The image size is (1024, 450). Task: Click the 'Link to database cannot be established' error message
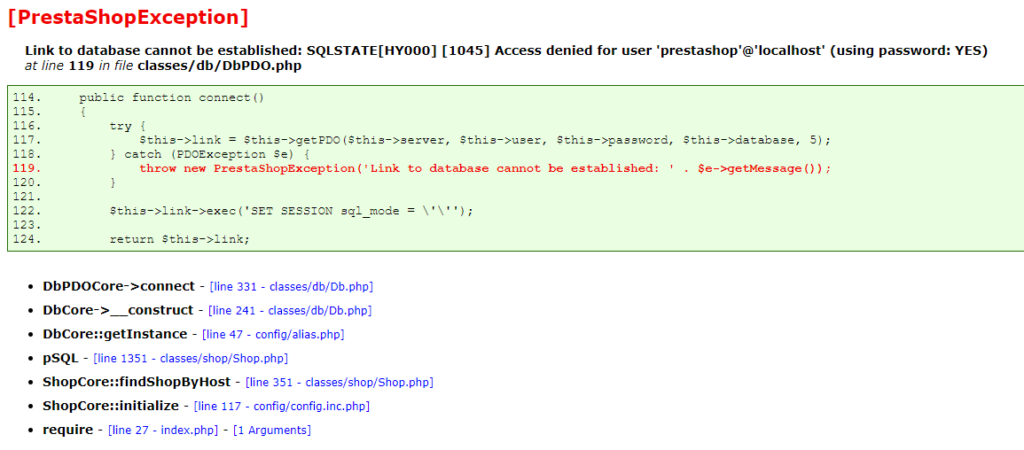pos(506,50)
